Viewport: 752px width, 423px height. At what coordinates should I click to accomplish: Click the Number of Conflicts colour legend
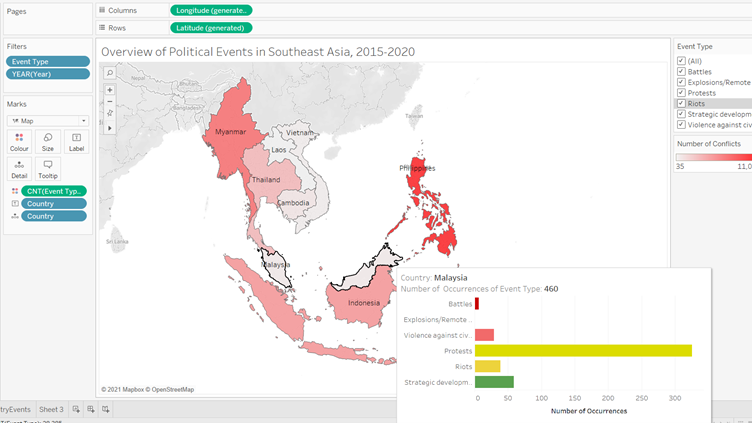pos(713,156)
